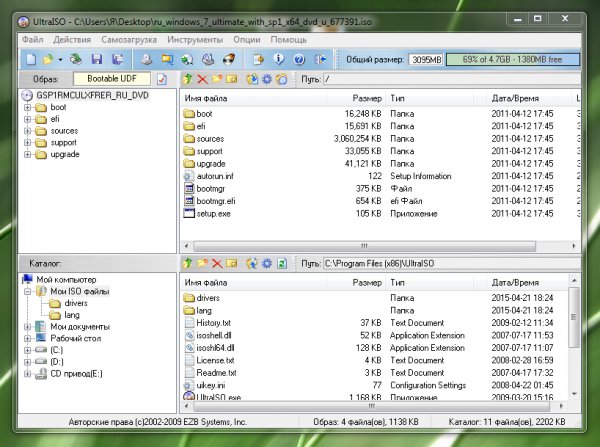Click the Bootable UDF image type button
Image resolution: width=600 pixels, height=447 pixels.
pos(111,79)
